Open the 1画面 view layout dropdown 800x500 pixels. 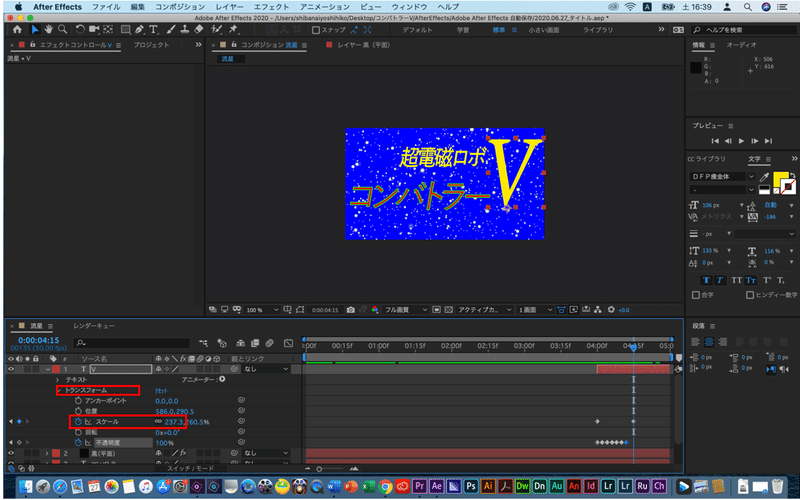(535, 310)
